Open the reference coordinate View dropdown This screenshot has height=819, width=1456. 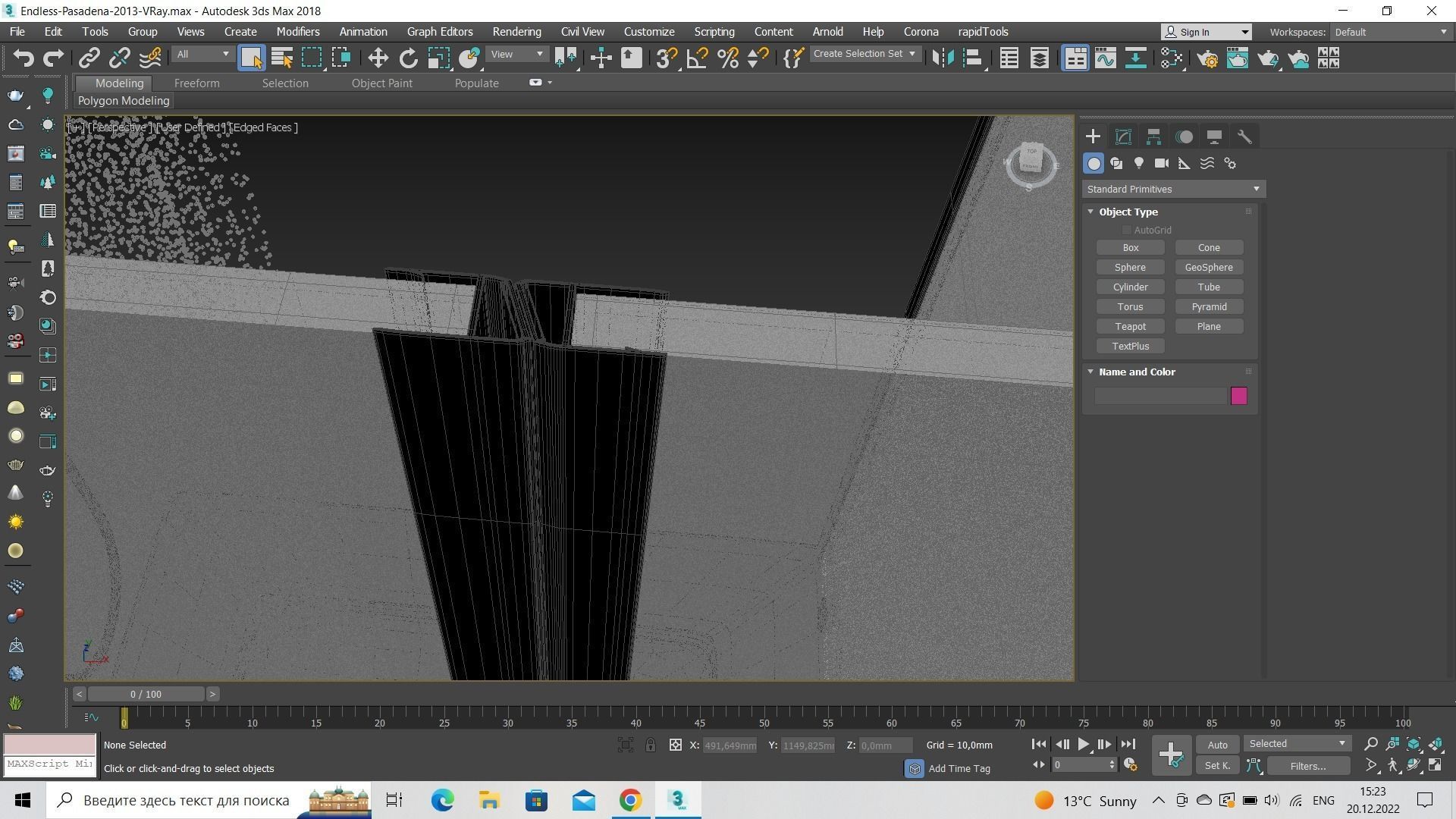[x=517, y=54]
